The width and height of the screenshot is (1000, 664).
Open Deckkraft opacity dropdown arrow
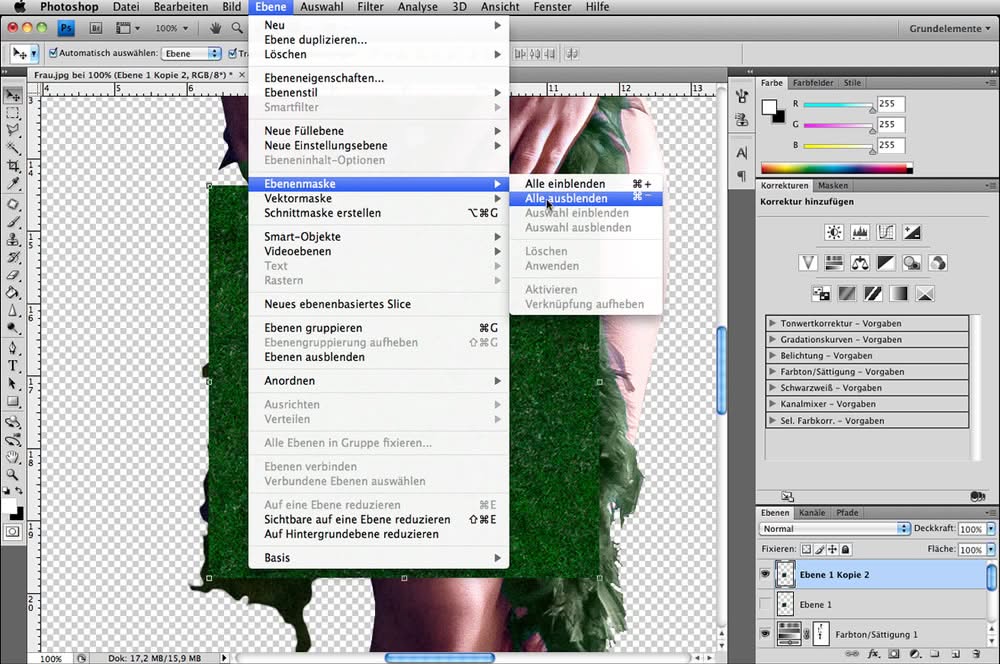991,529
